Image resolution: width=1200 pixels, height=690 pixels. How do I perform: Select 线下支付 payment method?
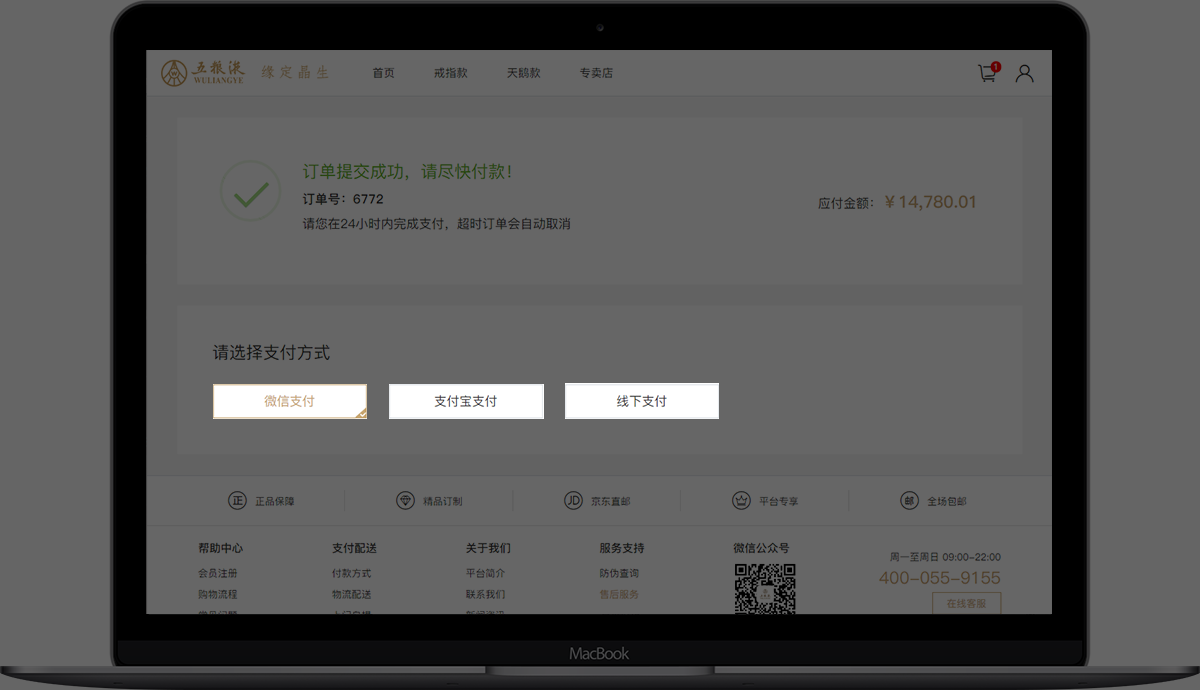coord(642,401)
